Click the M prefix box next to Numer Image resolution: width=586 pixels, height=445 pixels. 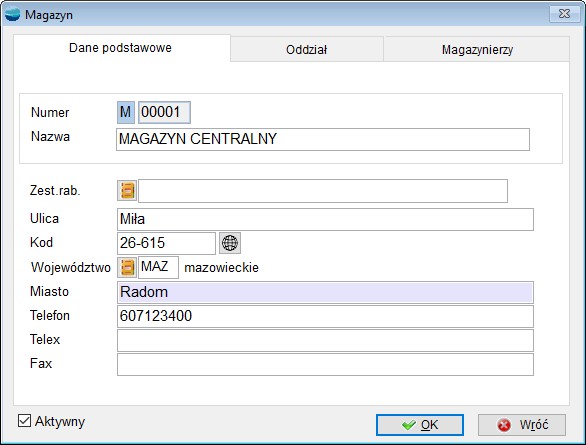(126, 112)
